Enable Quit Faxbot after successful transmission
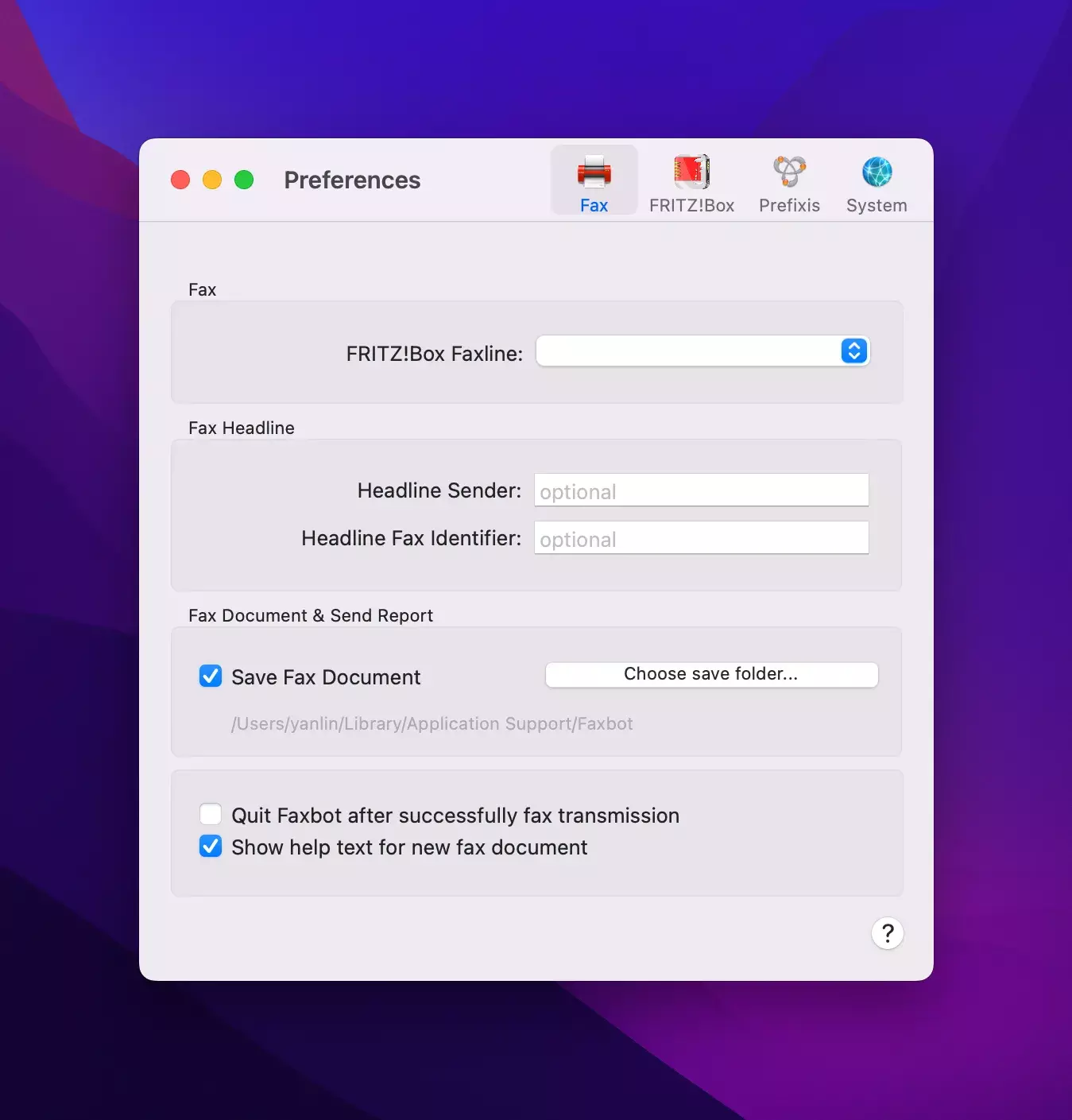1072x1120 pixels. (211, 815)
